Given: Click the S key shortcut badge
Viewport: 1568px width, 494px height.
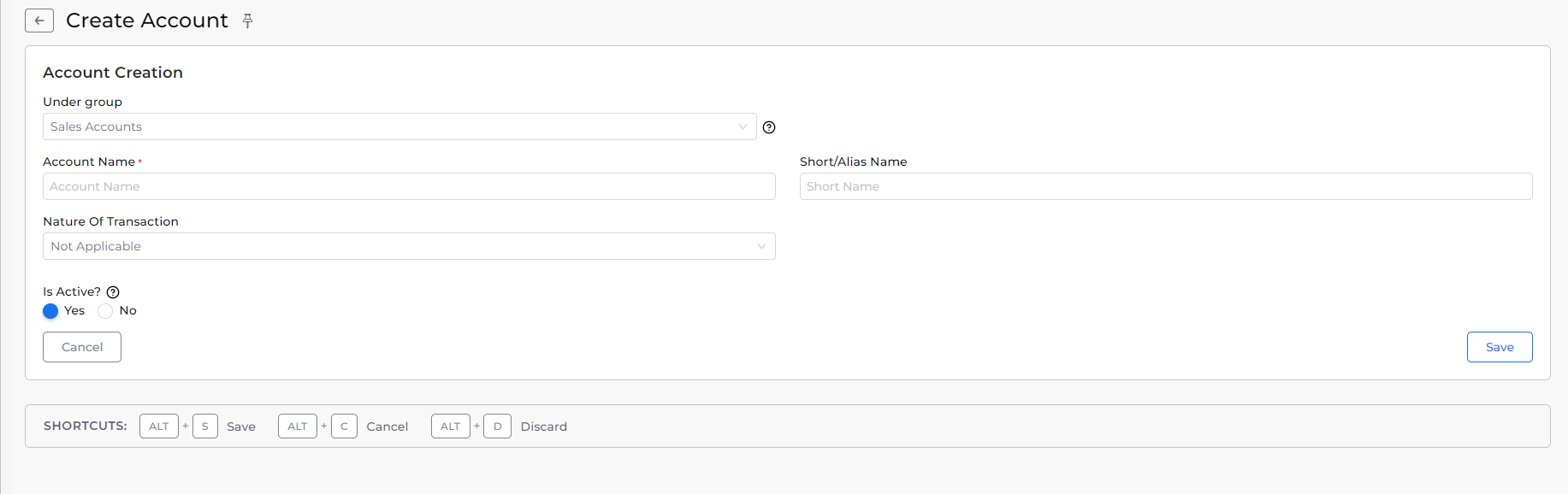Looking at the screenshot, I should pyautogui.click(x=205, y=426).
